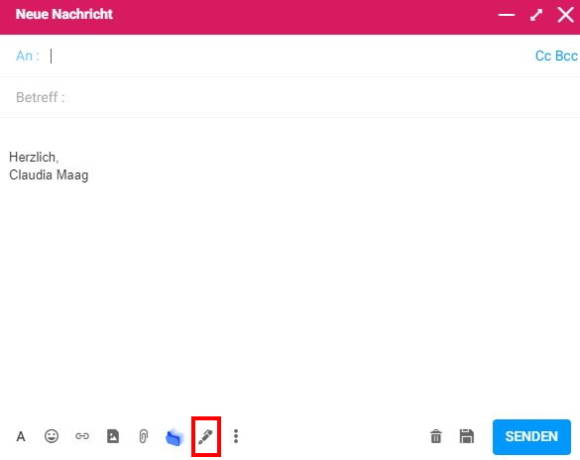Insert a hyperlink using the chain icon
Screen dimensions: 580x460
pyautogui.click(x=82, y=436)
